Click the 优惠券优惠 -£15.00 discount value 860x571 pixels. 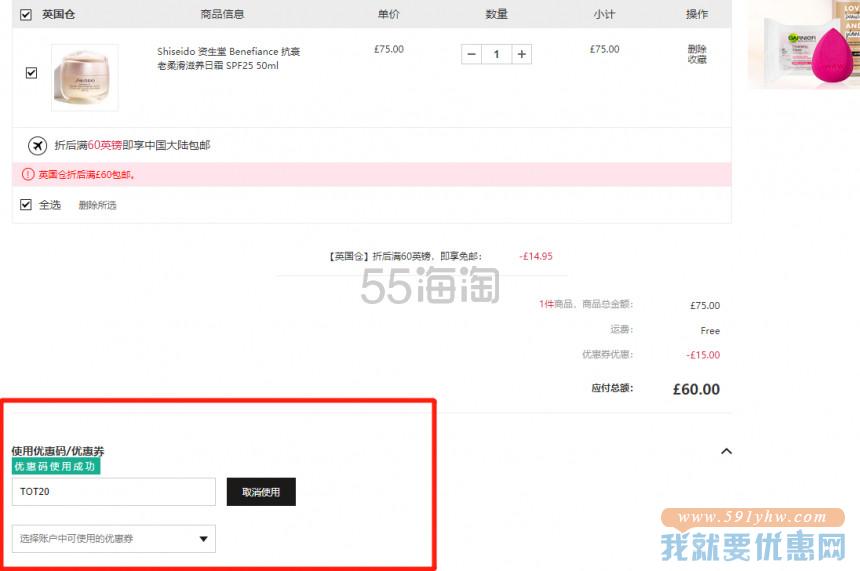(703, 355)
